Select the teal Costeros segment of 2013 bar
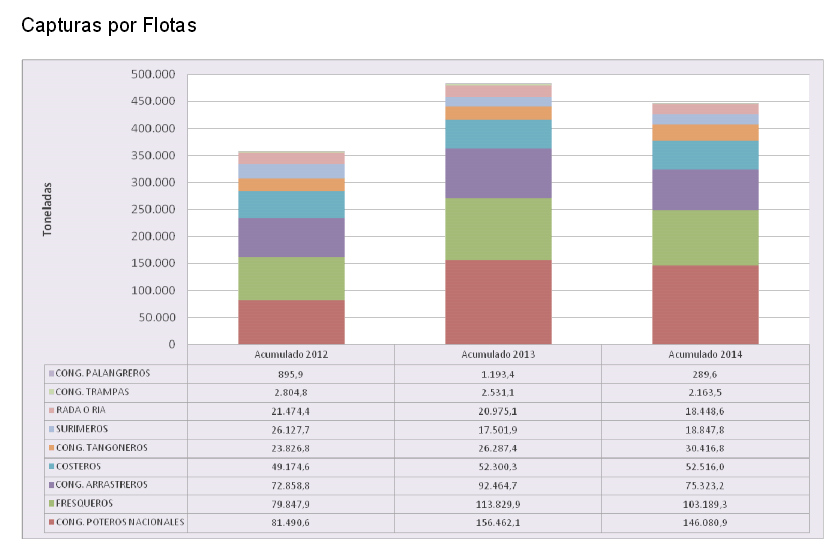 [x=498, y=133]
